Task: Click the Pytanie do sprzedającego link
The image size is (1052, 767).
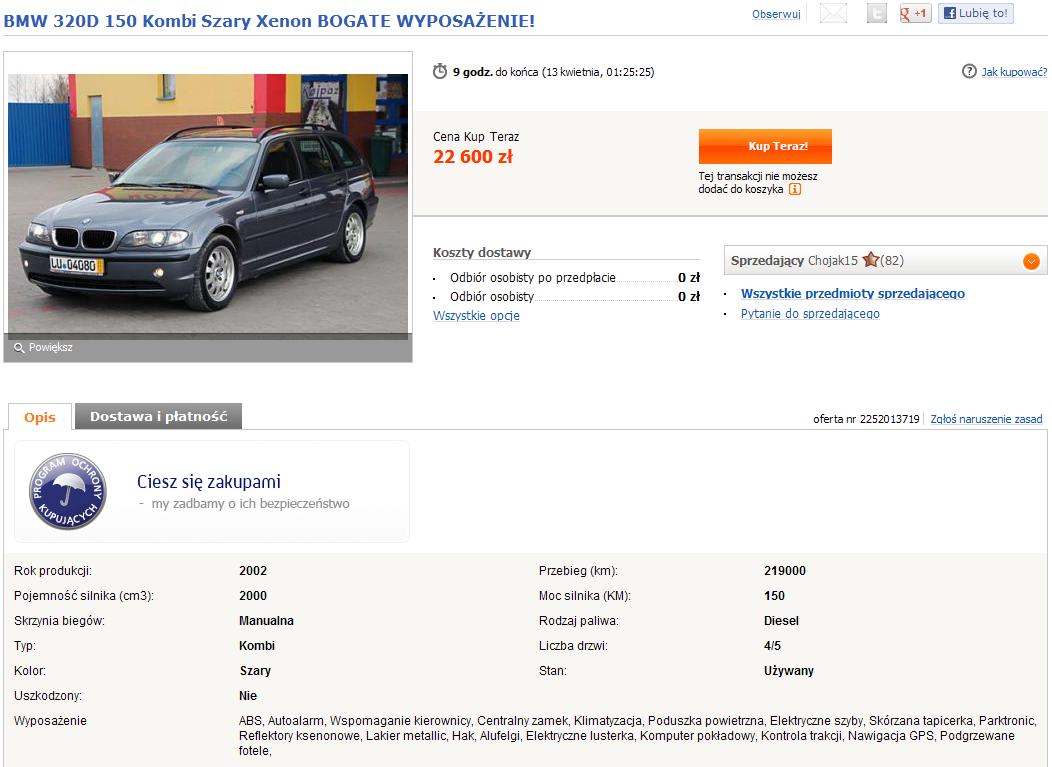Action: [810, 313]
